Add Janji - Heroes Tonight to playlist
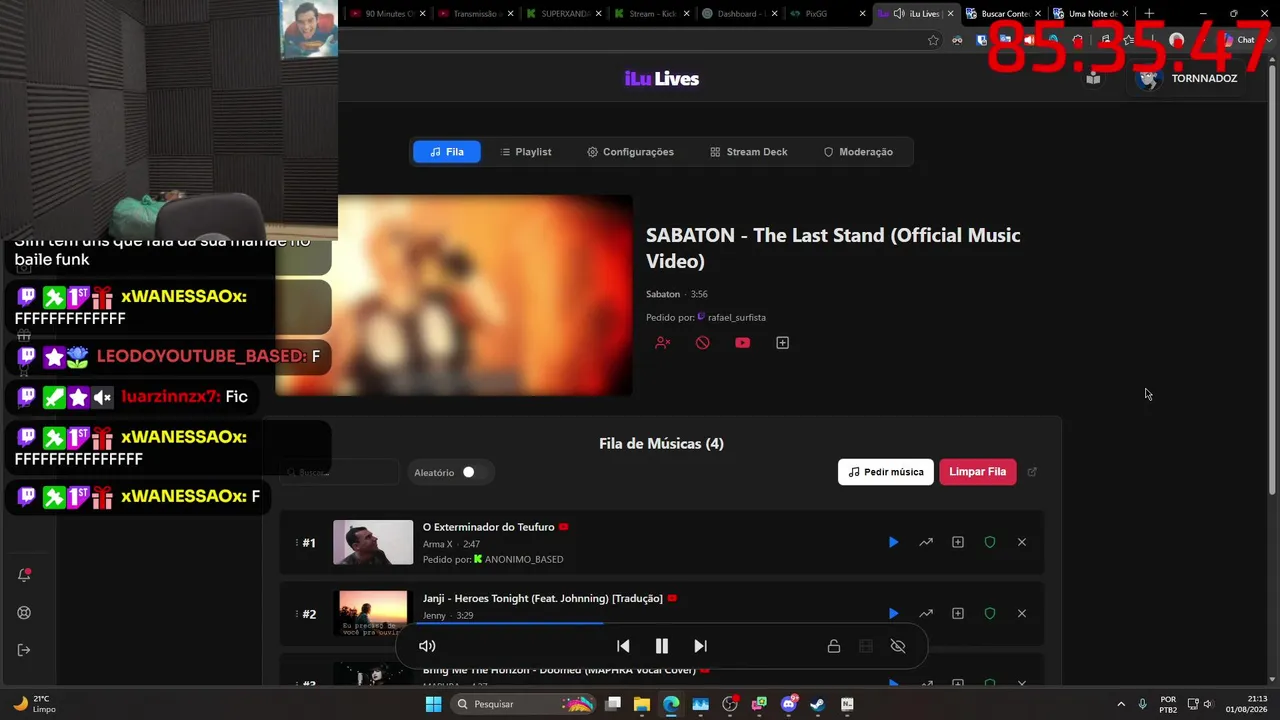 958,613
